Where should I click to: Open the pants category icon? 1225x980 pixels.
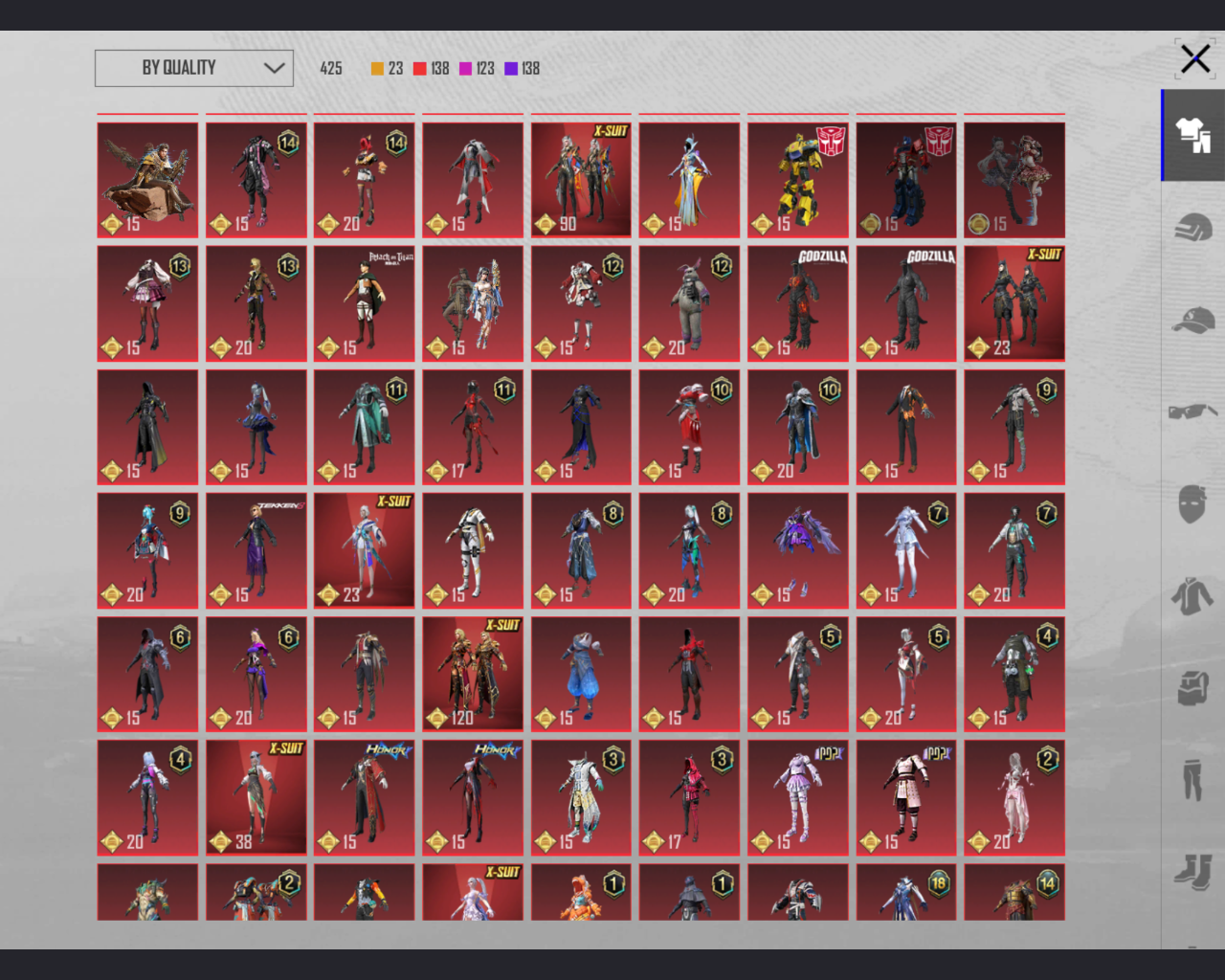point(1192,779)
